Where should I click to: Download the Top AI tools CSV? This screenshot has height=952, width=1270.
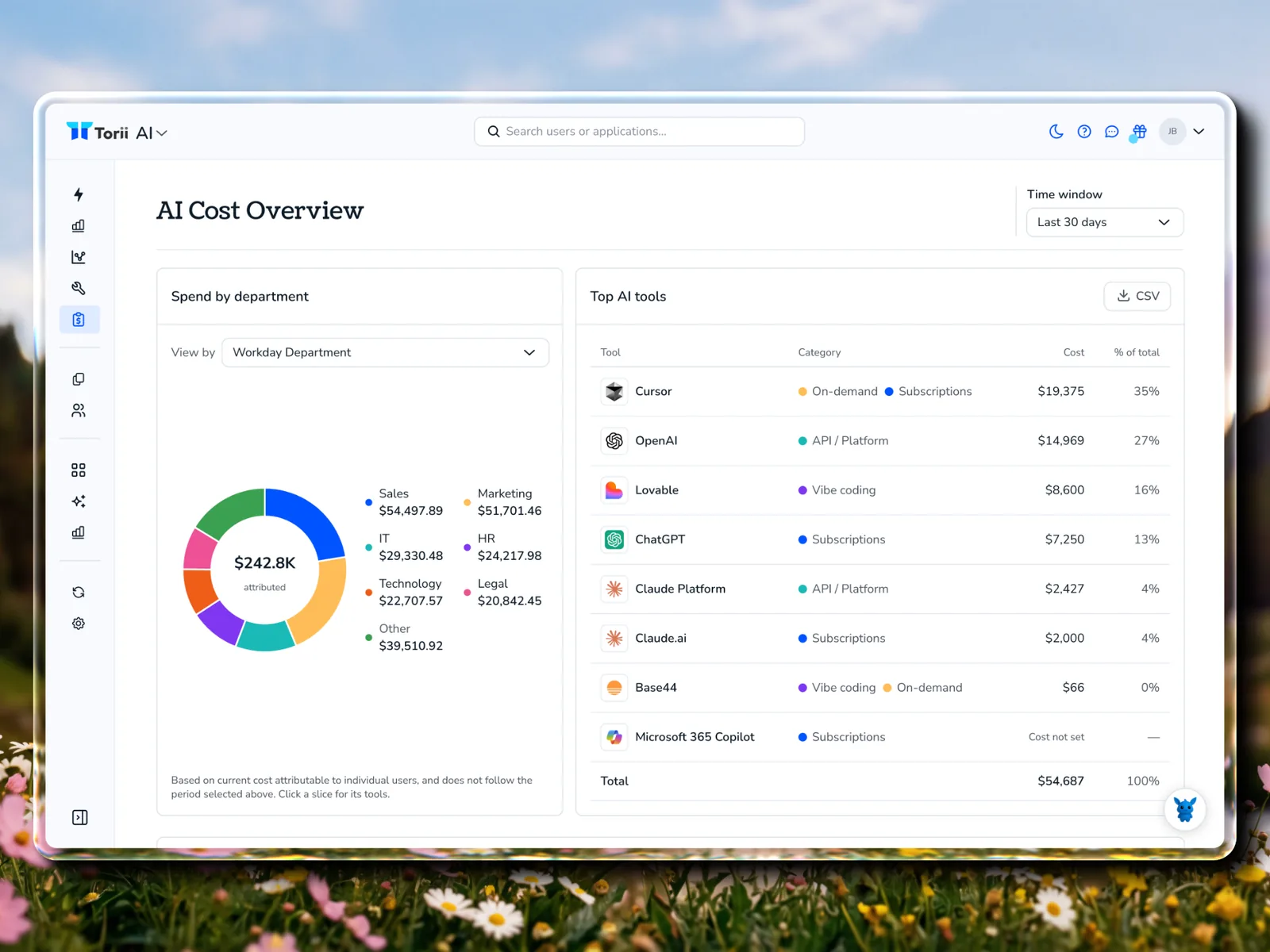1137,296
